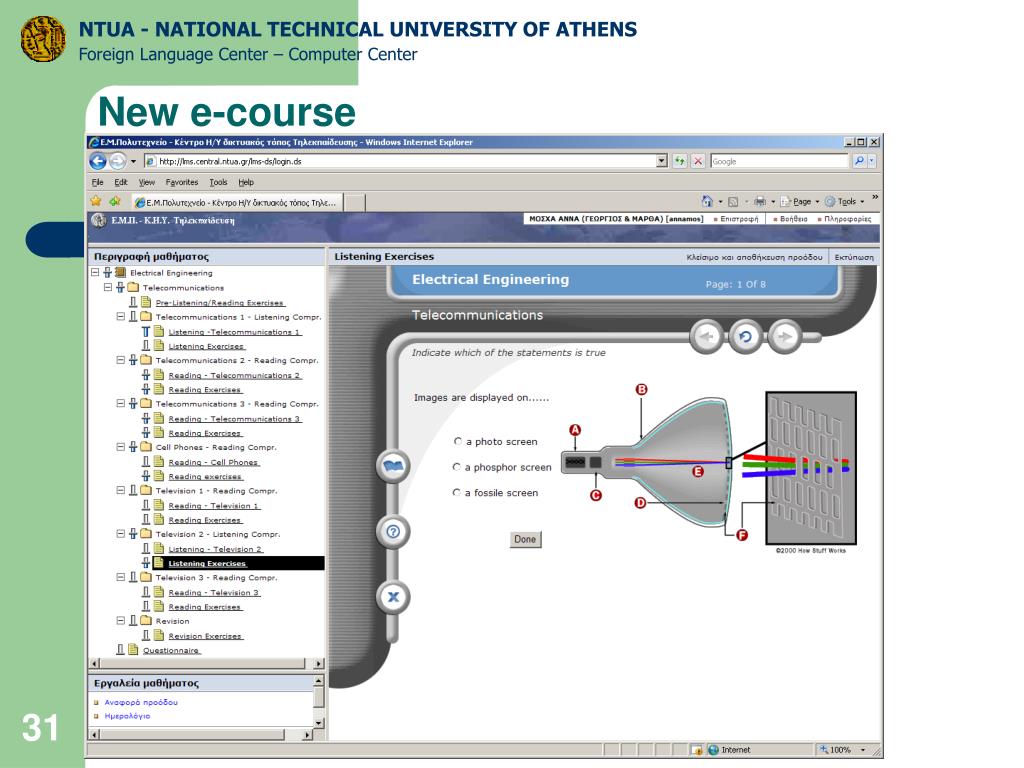1024x768 pixels.
Task: Click the red Stop loading icon
Action: tap(698, 161)
